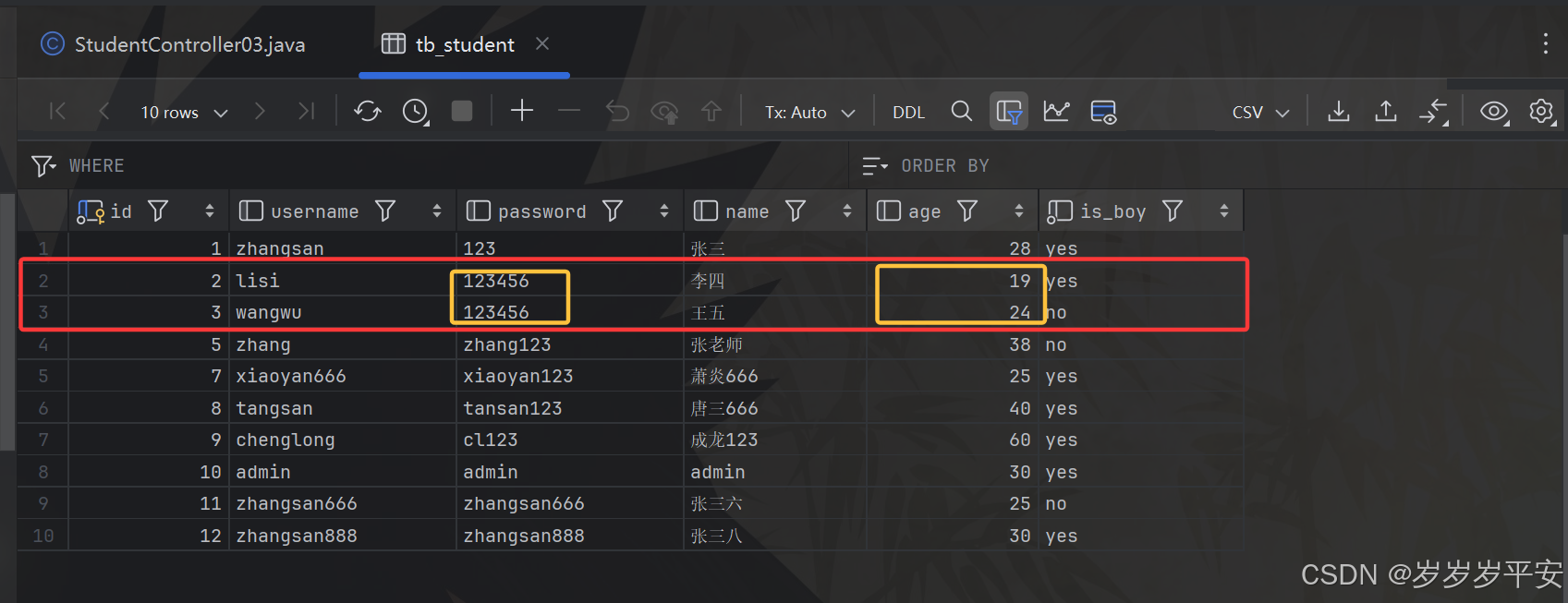Select the wangwu username cell
Screen dimensions: 1568x603
[343, 312]
